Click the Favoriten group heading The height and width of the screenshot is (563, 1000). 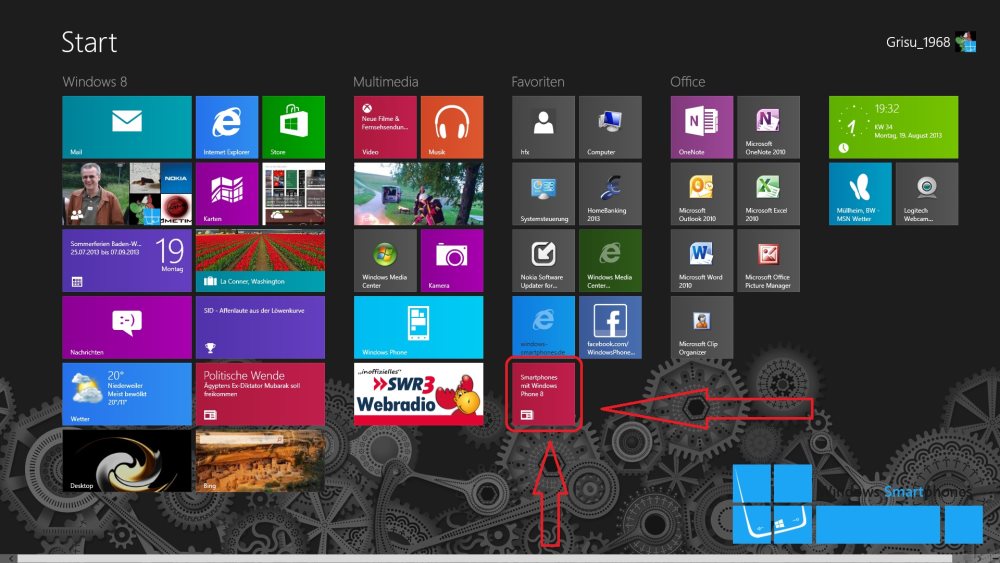click(538, 82)
